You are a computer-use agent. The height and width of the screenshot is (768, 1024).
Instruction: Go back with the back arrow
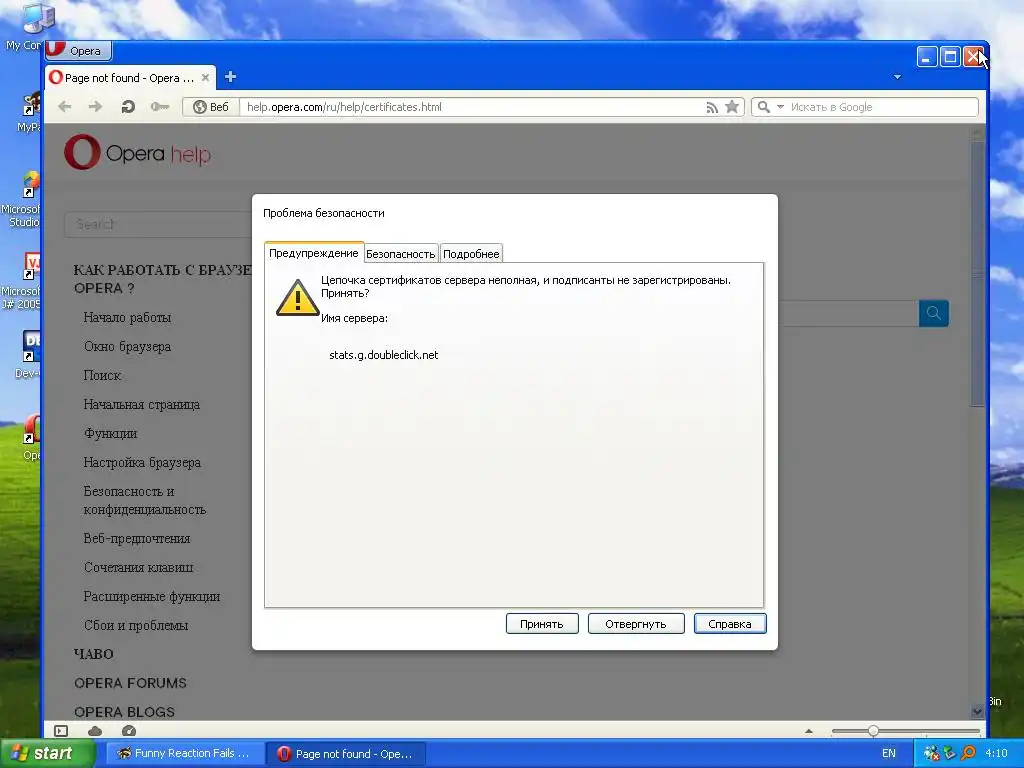65,106
